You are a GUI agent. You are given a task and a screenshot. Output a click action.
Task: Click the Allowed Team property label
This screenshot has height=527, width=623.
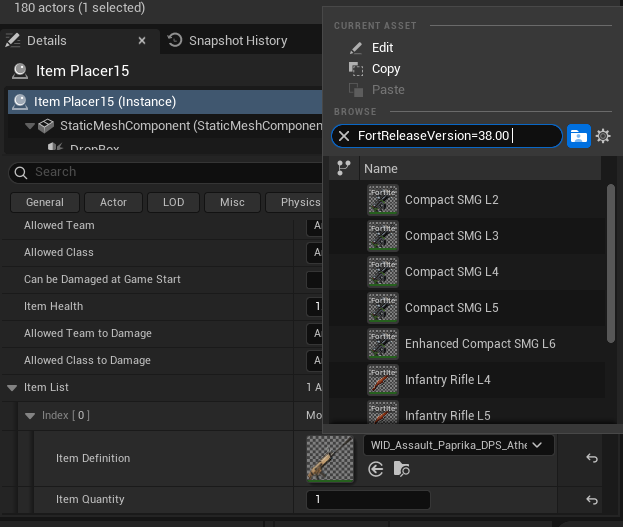(x=59, y=225)
